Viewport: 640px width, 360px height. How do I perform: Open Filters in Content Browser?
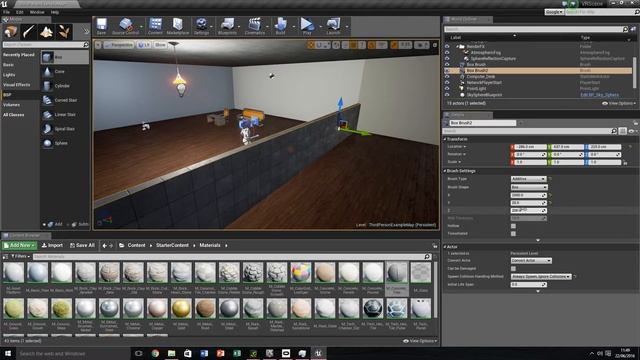tap(20, 256)
